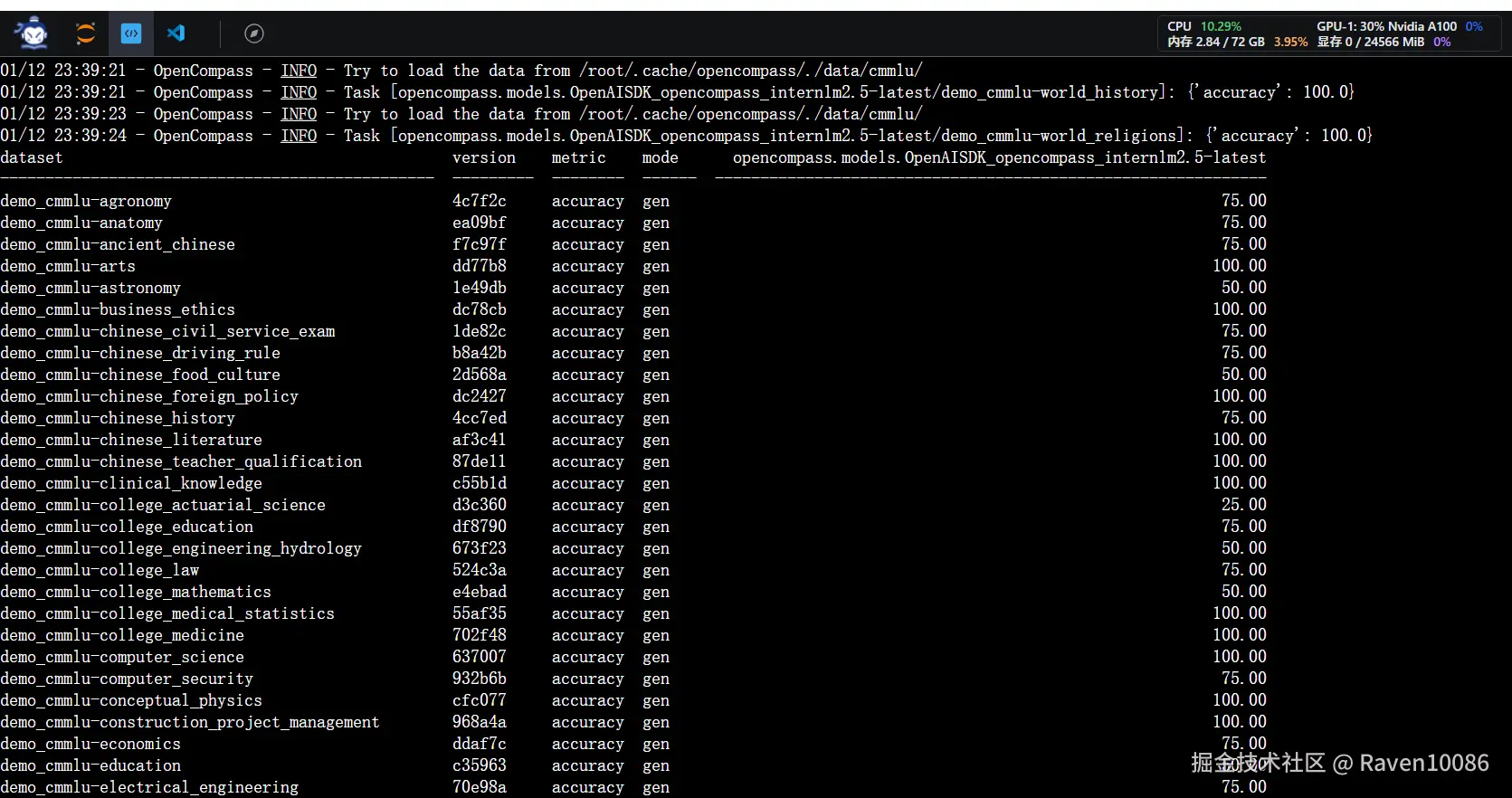The height and width of the screenshot is (798, 1512).
Task: Open the JupyterLab icon in toolbar
Action: 85,33
